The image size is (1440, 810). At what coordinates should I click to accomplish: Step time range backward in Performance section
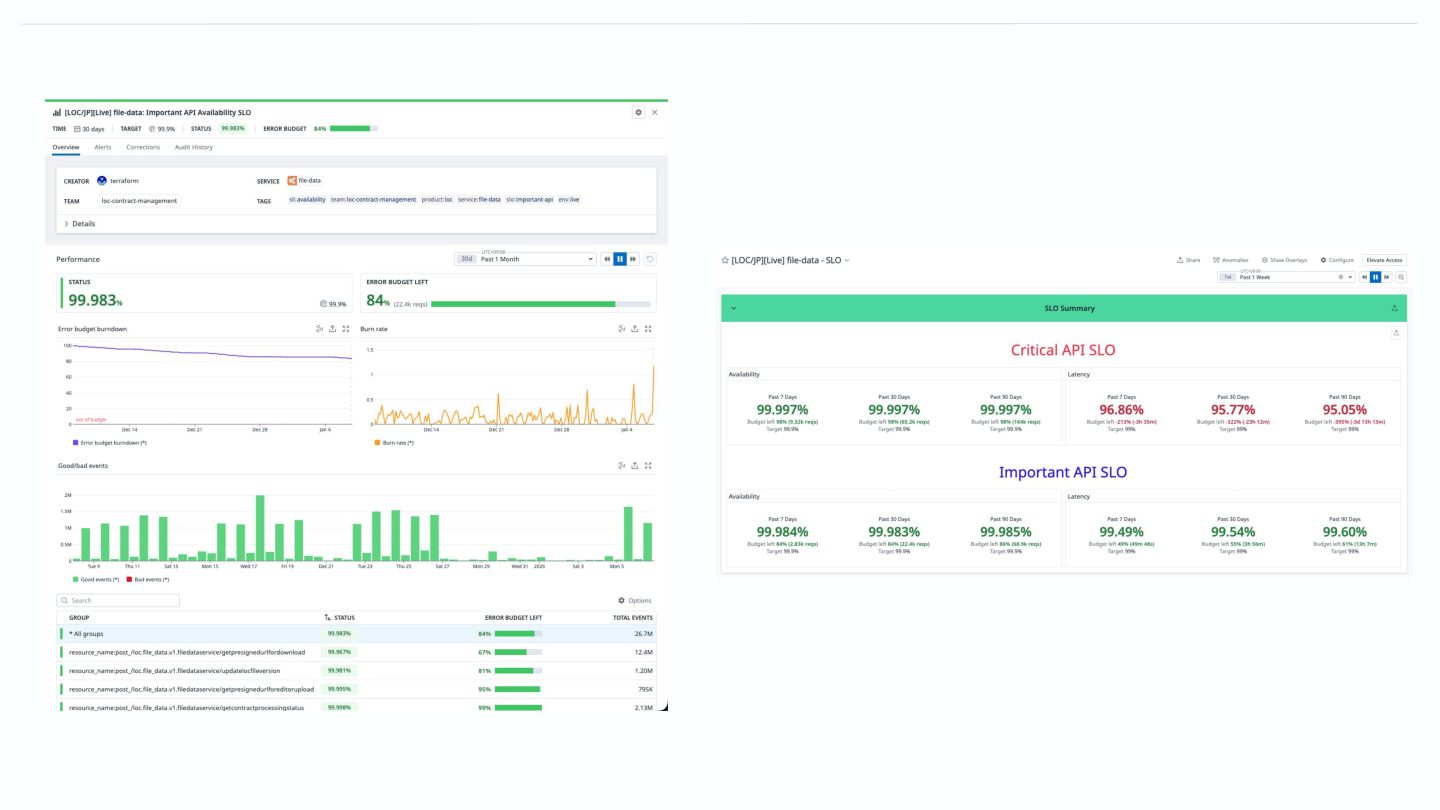(x=607, y=259)
